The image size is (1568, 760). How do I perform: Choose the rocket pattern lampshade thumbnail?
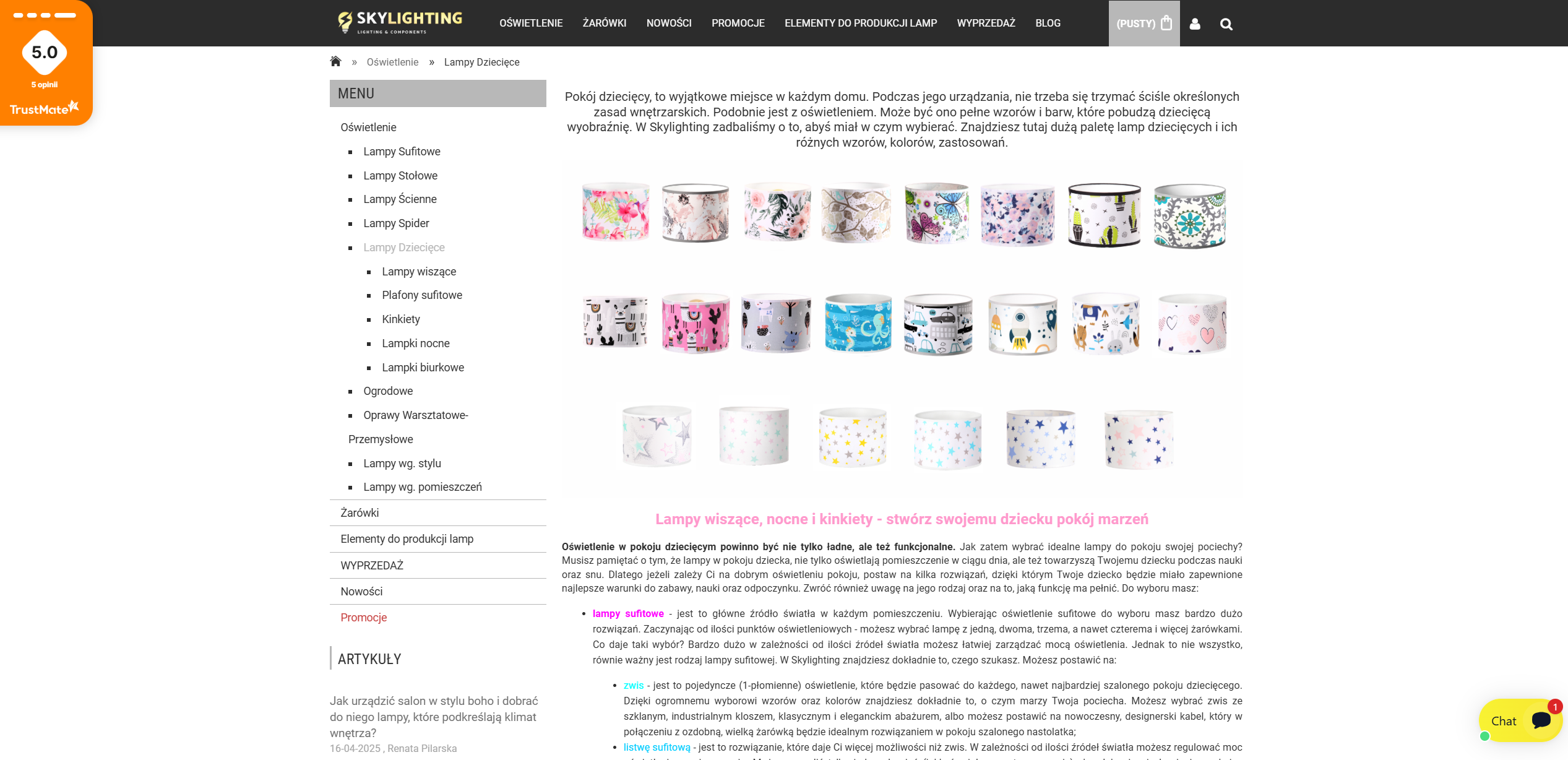tap(1022, 324)
